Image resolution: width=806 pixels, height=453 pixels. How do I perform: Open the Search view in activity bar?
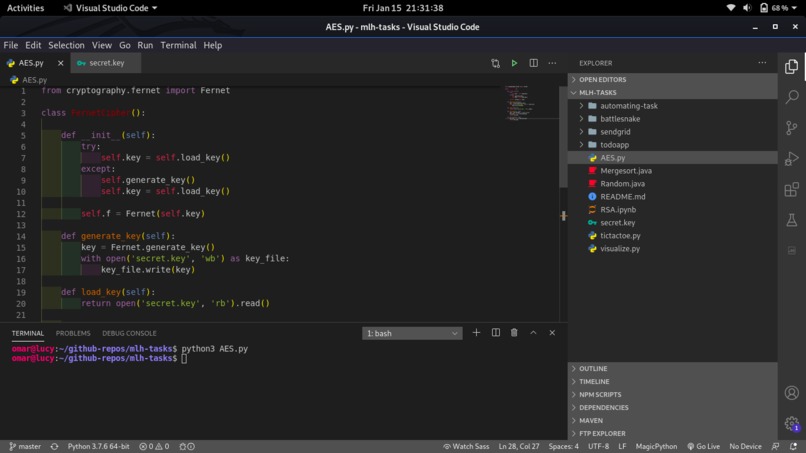[792, 97]
